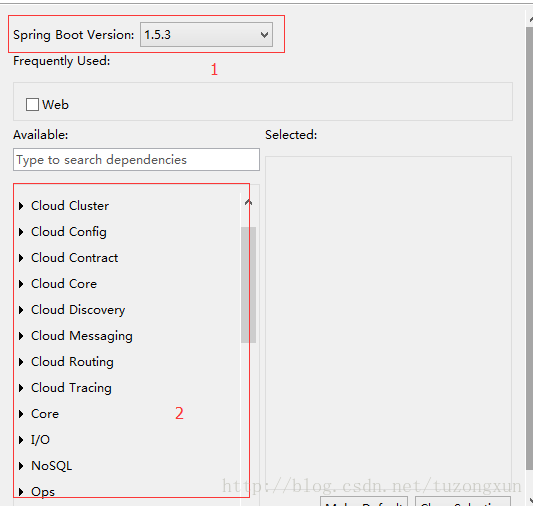The width and height of the screenshot is (533, 506).
Task: Tick the Web checkbox
Action: (x=32, y=105)
